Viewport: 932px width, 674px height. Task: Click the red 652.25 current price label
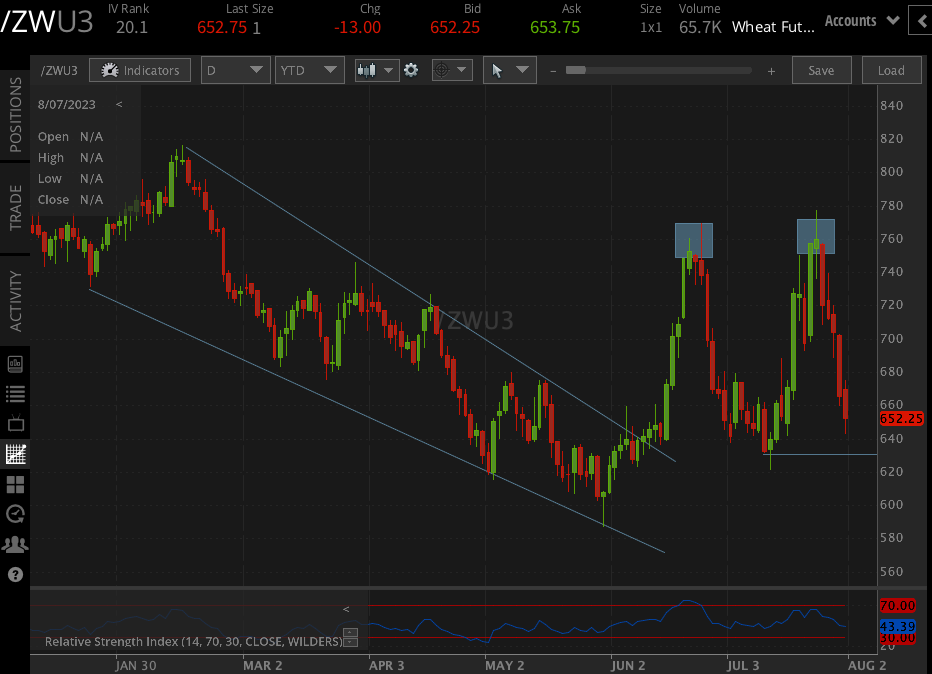click(901, 418)
